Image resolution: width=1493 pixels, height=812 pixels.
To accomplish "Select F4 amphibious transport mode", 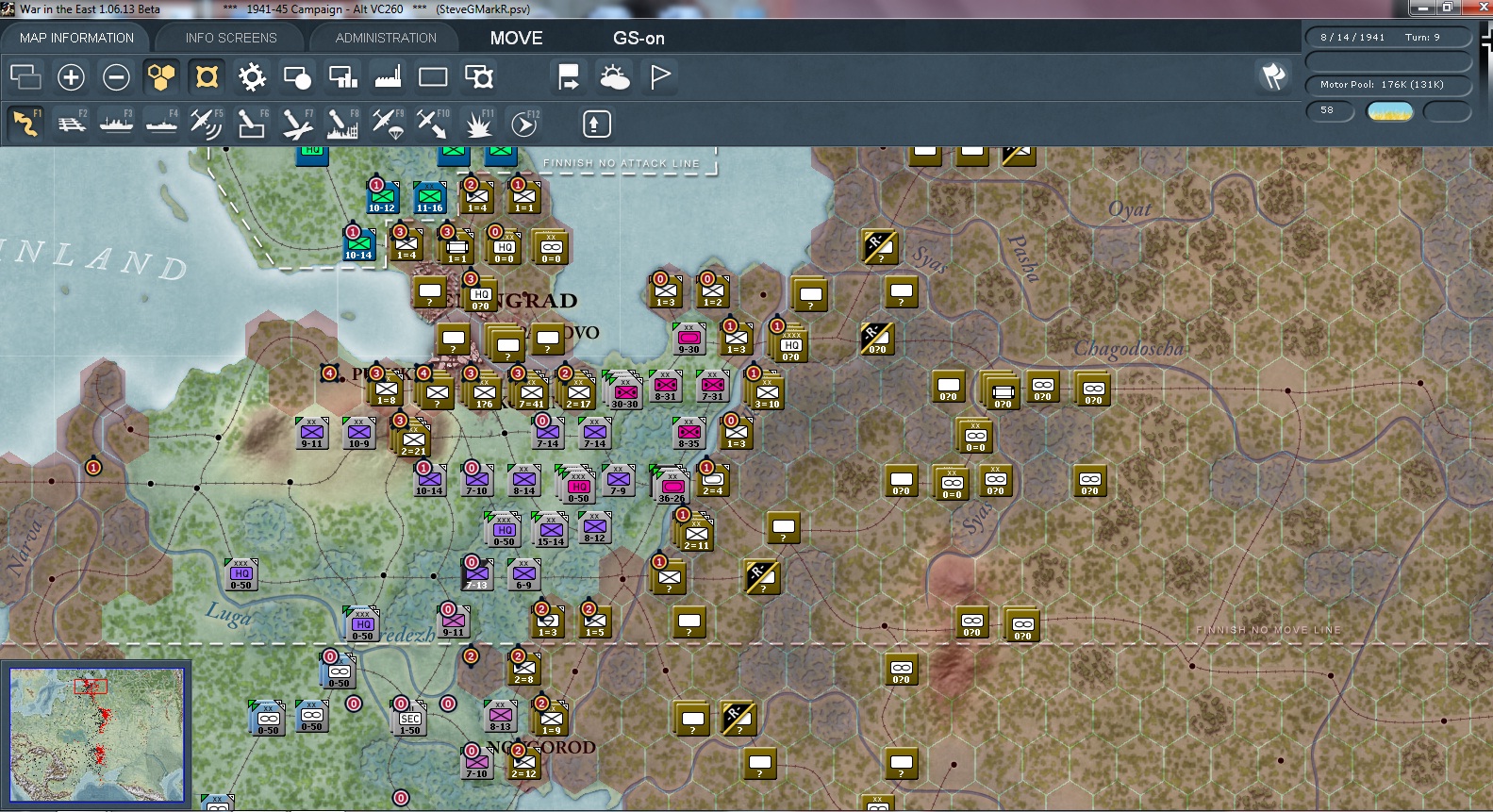I will [161, 124].
